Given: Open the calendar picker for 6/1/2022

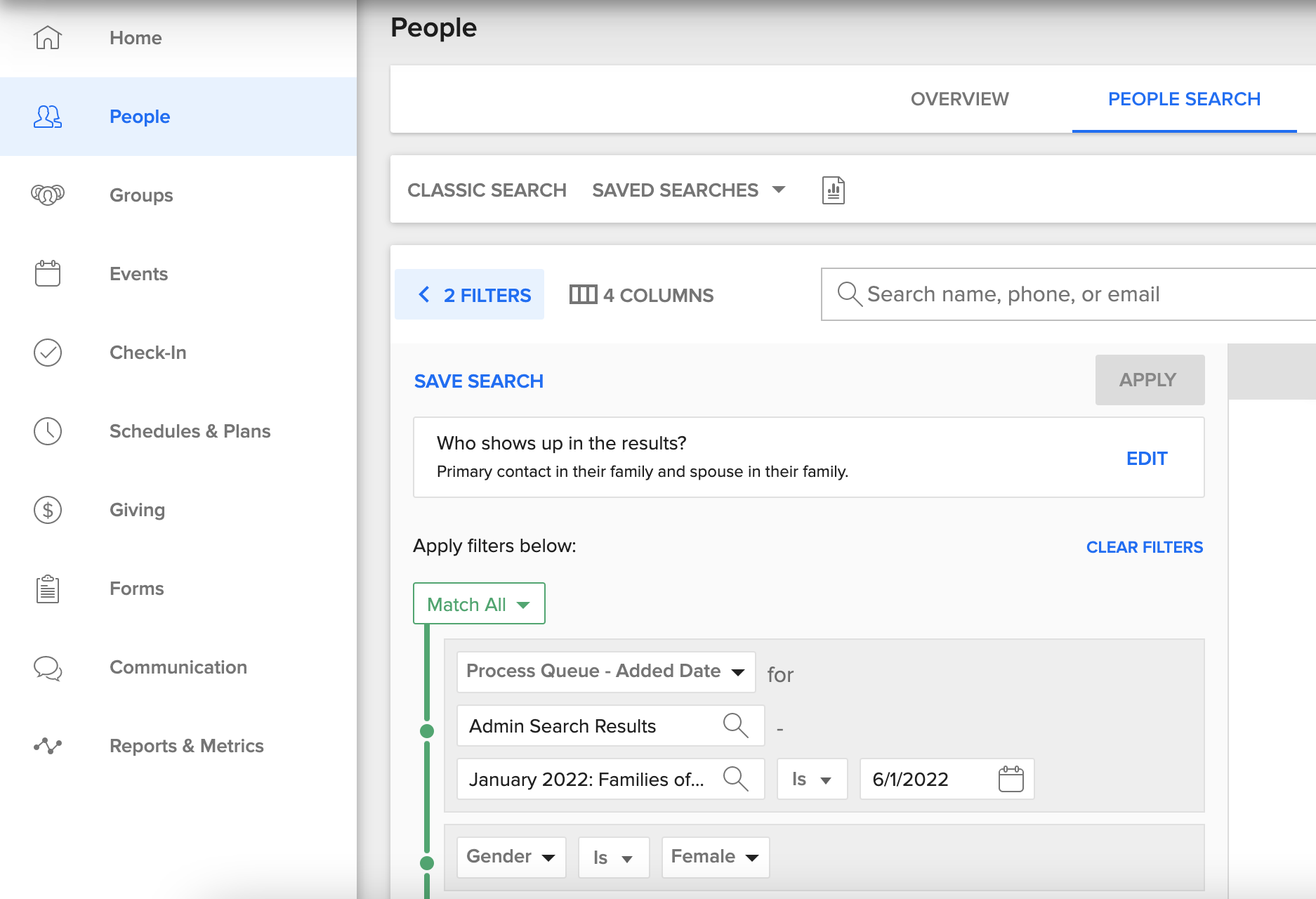Looking at the screenshot, I should [1011, 779].
